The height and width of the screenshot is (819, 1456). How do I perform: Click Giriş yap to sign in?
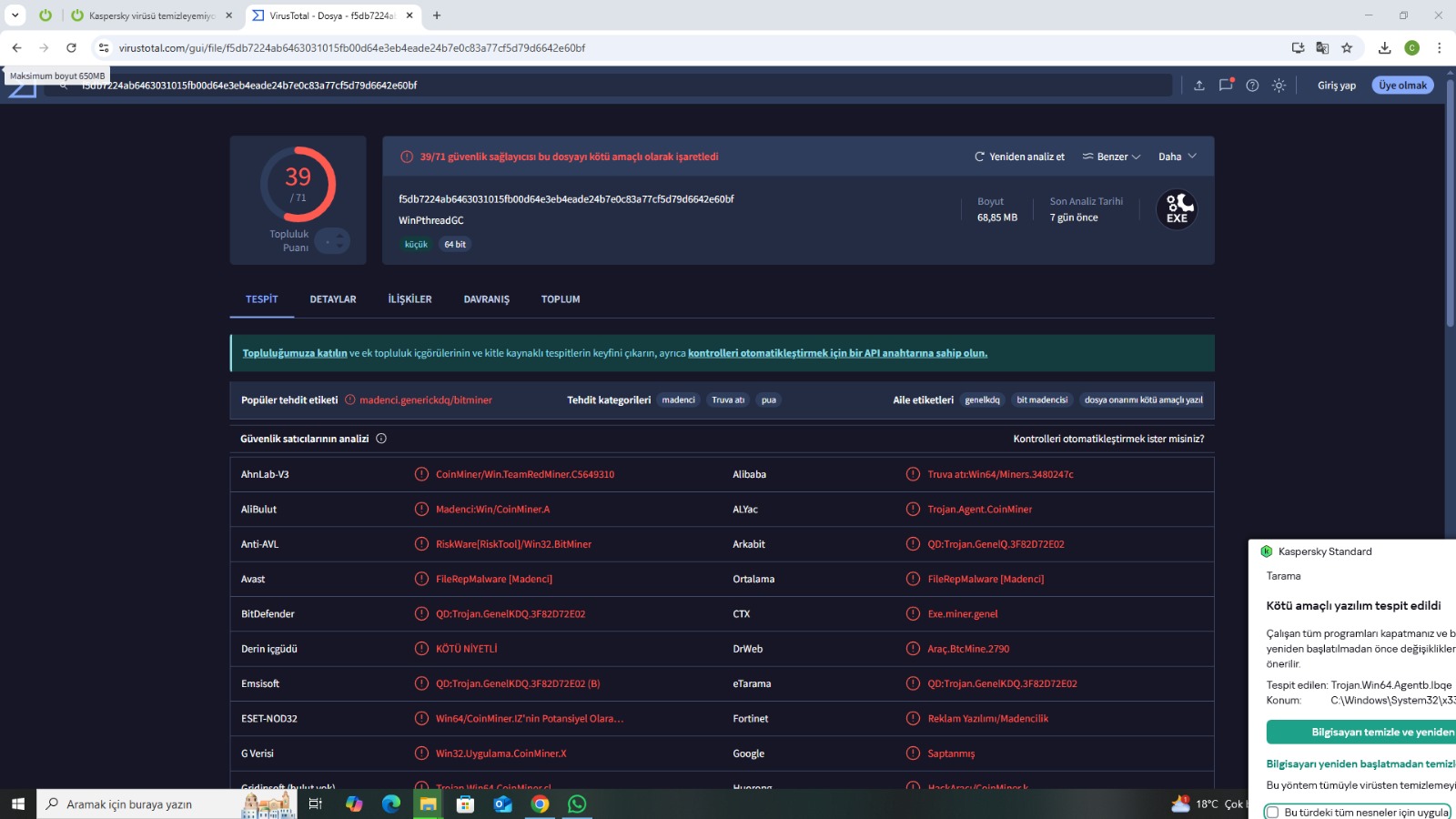click(1337, 86)
